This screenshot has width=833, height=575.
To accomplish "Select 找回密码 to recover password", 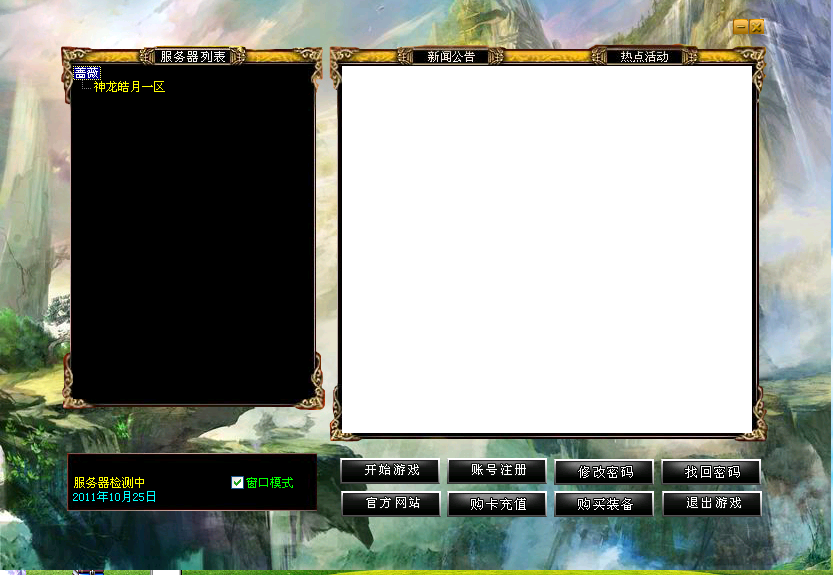I will coord(711,472).
